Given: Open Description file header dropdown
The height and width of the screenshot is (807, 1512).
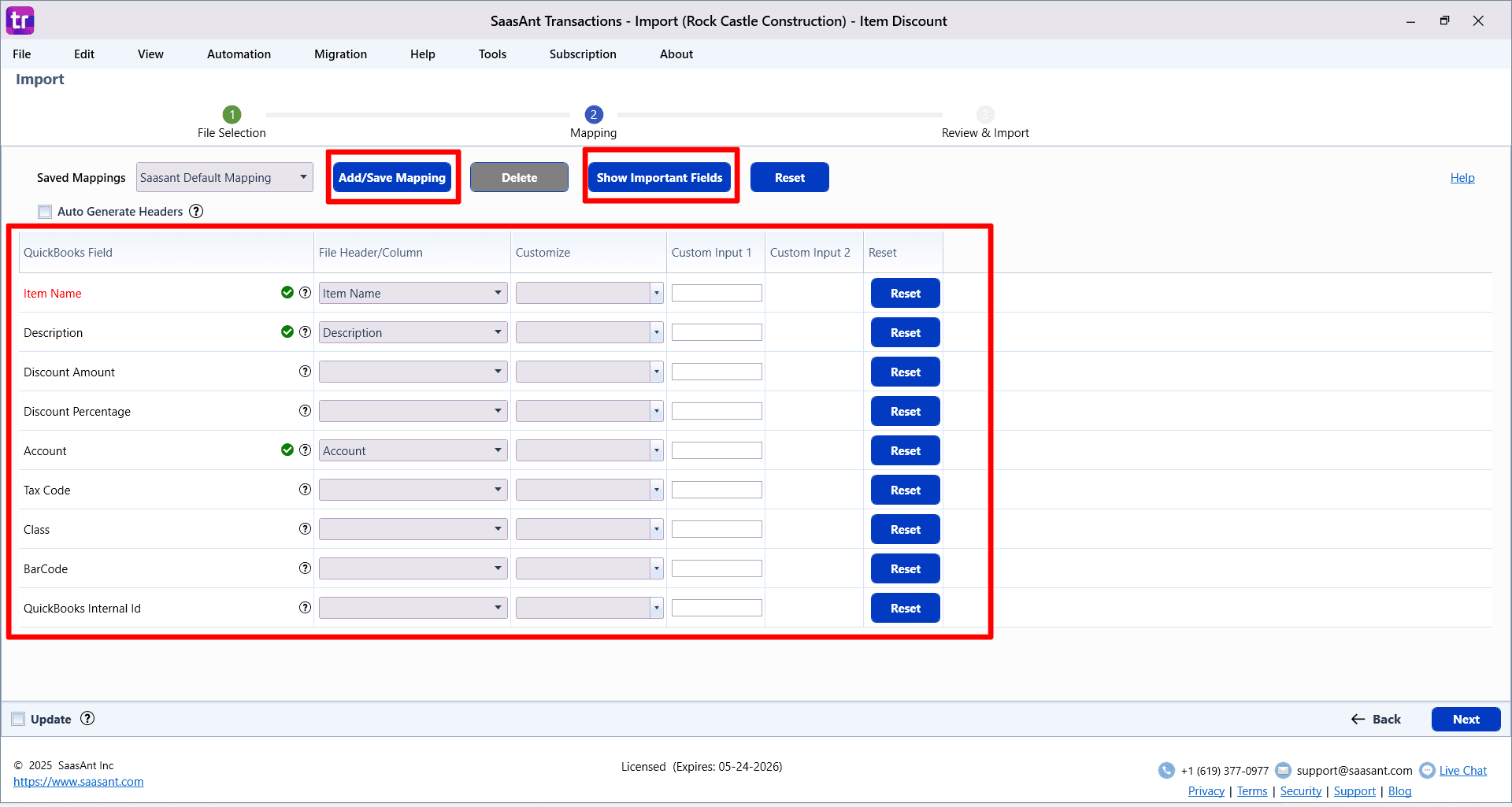Looking at the screenshot, I should tap(413, 332).
